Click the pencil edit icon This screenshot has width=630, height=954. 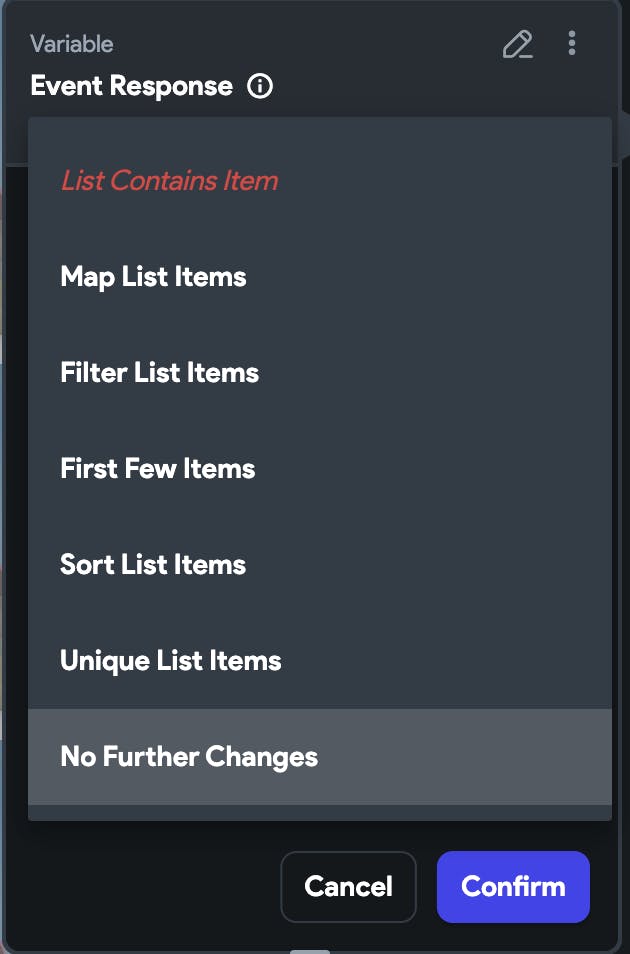click(x=517, y=44)
